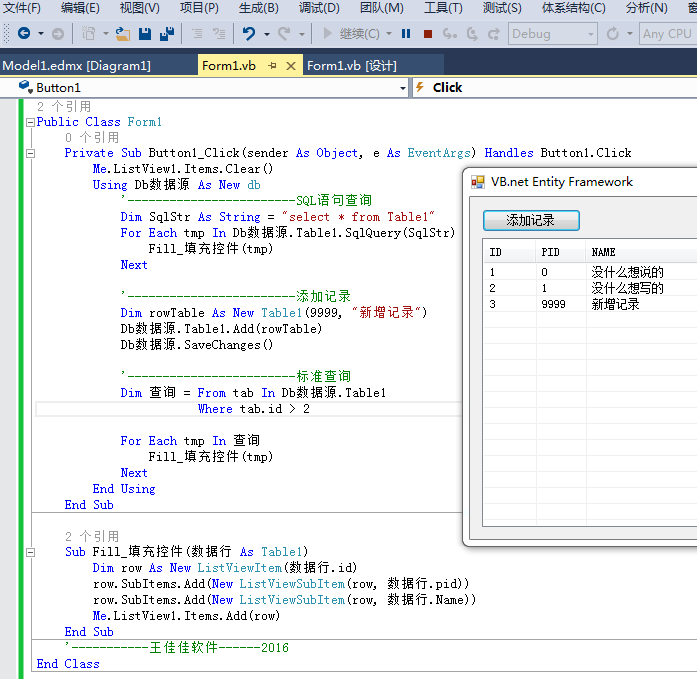Undo the last edit via the toolbar arrow

[x=248, y=34]
